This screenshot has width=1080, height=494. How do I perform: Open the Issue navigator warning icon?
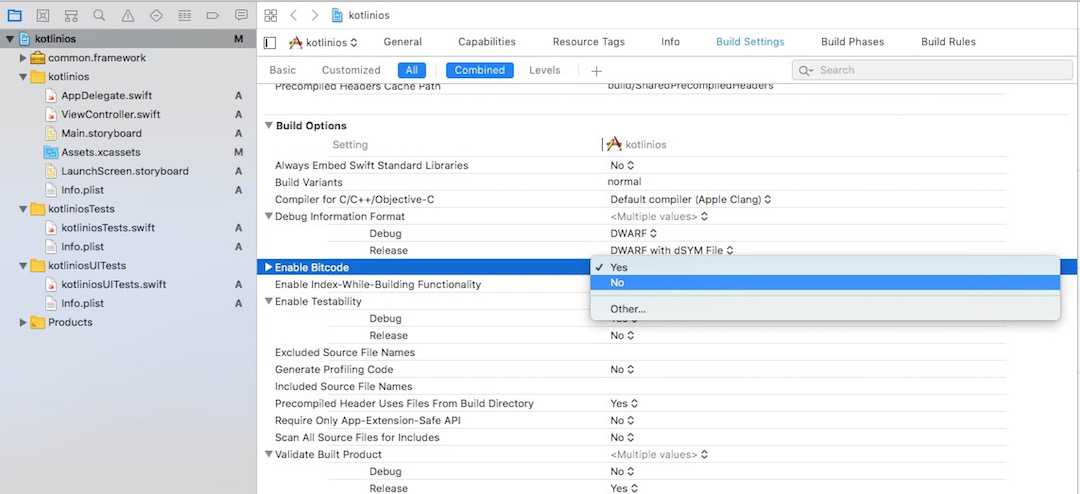(x=127, y=15)
